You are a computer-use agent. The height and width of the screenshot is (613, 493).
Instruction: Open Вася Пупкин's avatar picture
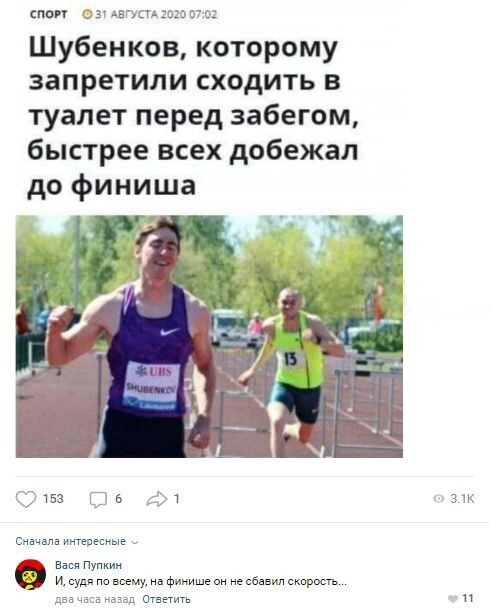tap(30, 574)
